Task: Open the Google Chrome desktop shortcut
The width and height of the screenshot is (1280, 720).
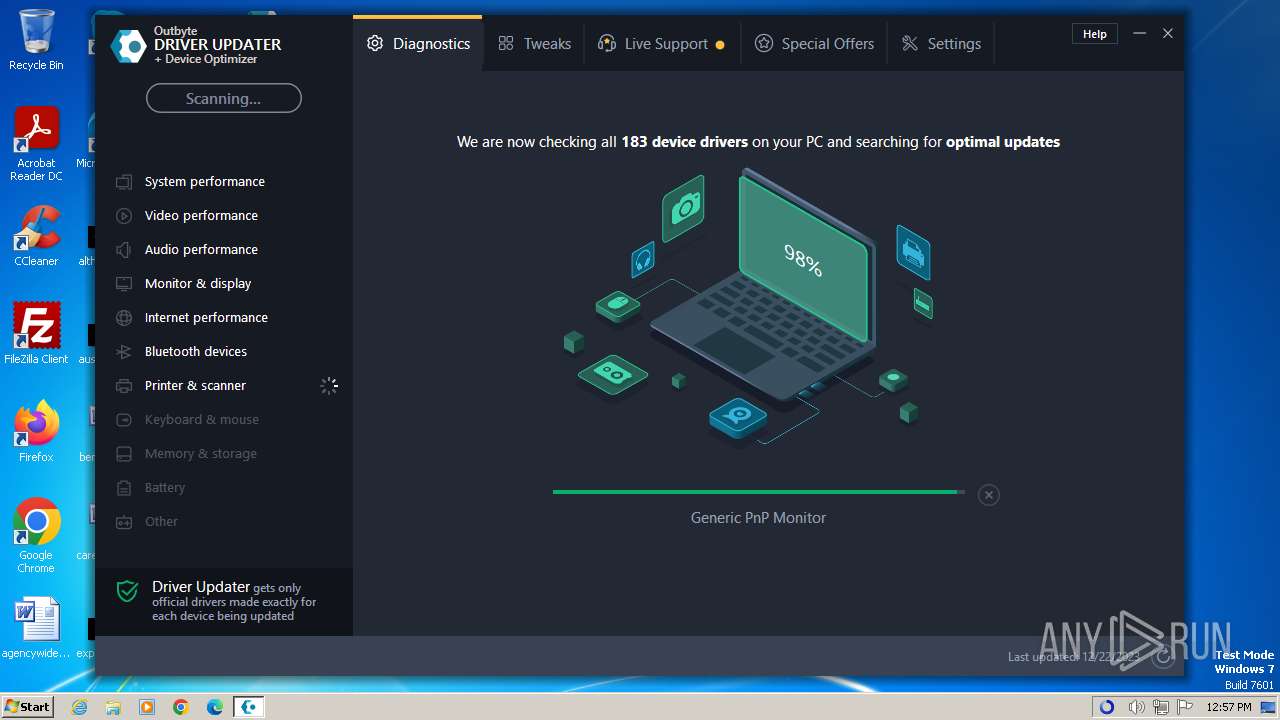Action: click(x=36, y=537)
